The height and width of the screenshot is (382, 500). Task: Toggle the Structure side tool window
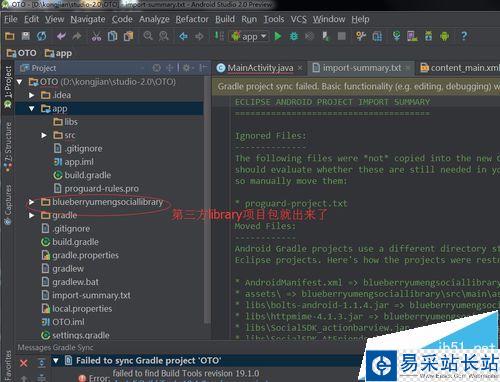pyautogui.click(x=8, y=147)
